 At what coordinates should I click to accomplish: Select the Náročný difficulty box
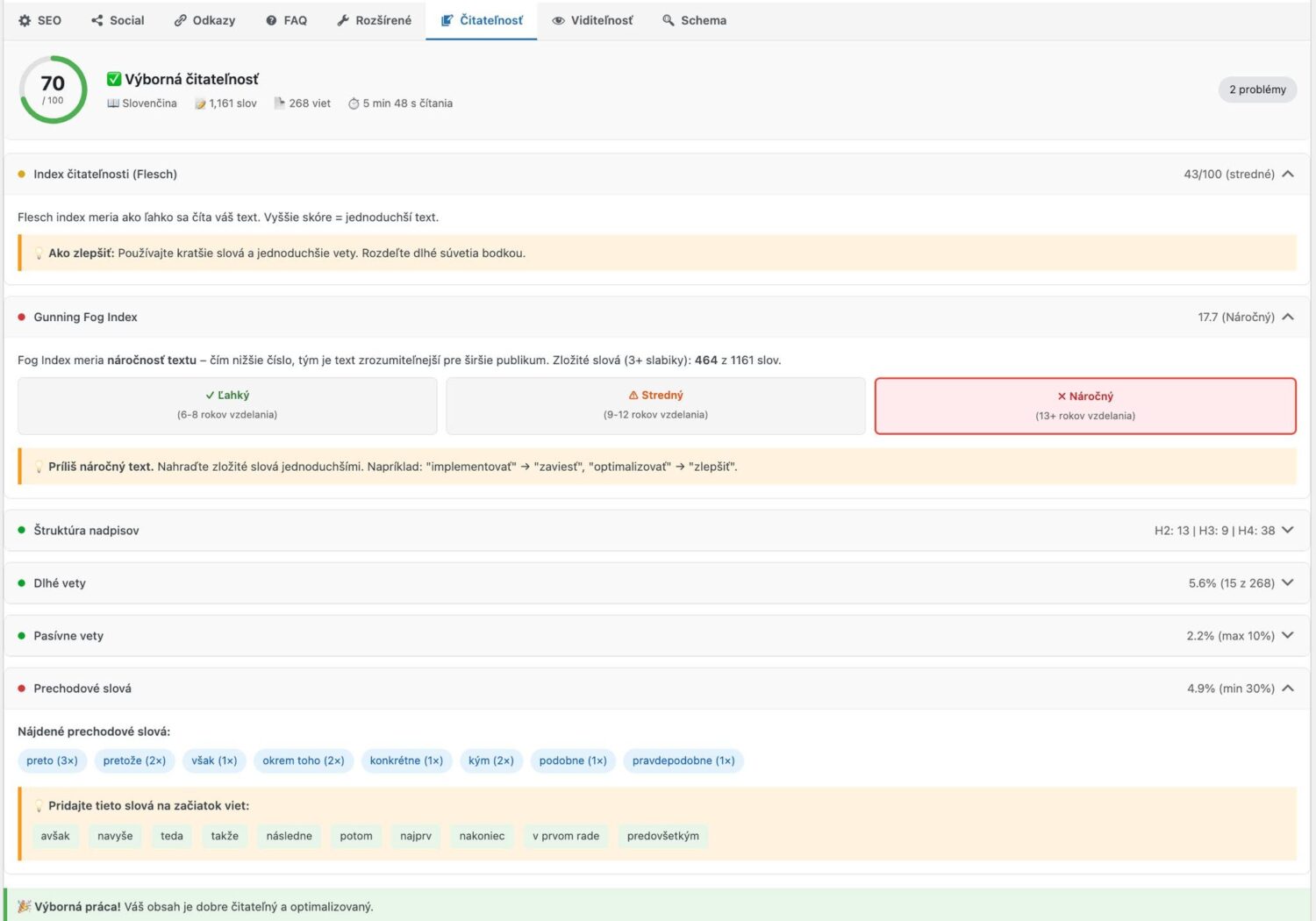click(x=1085, y=405)
